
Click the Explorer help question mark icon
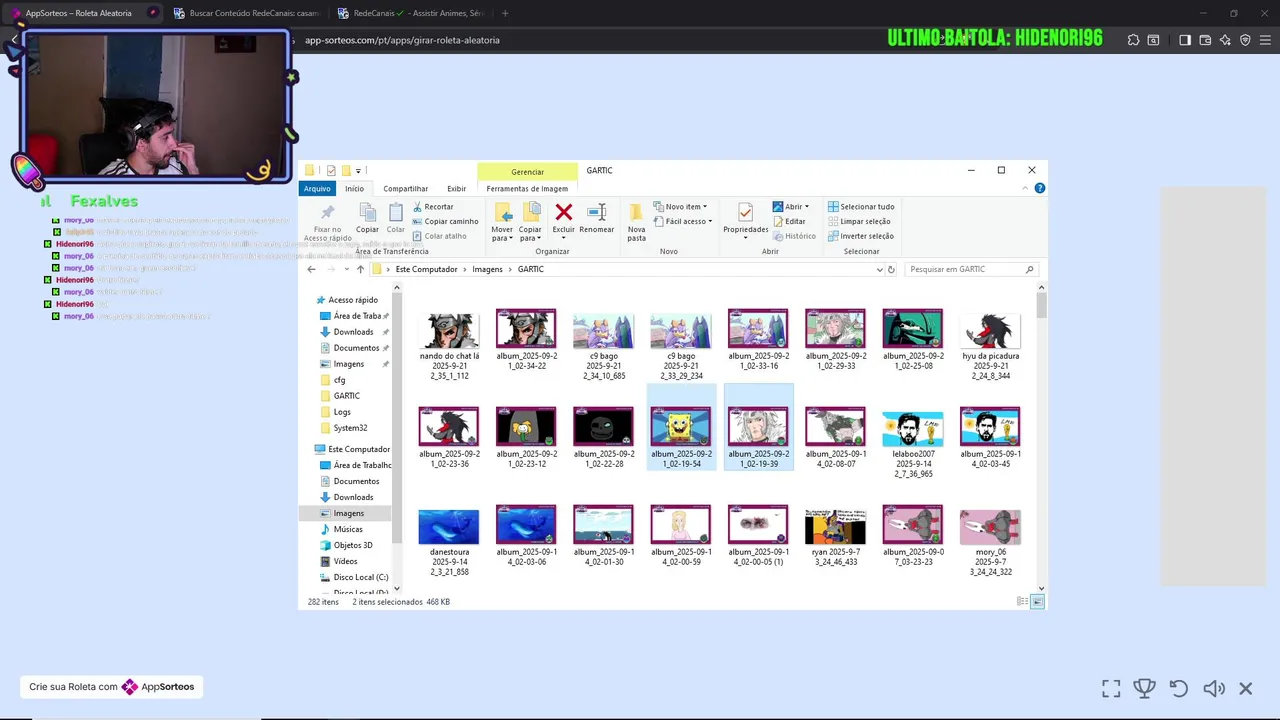1039,188
